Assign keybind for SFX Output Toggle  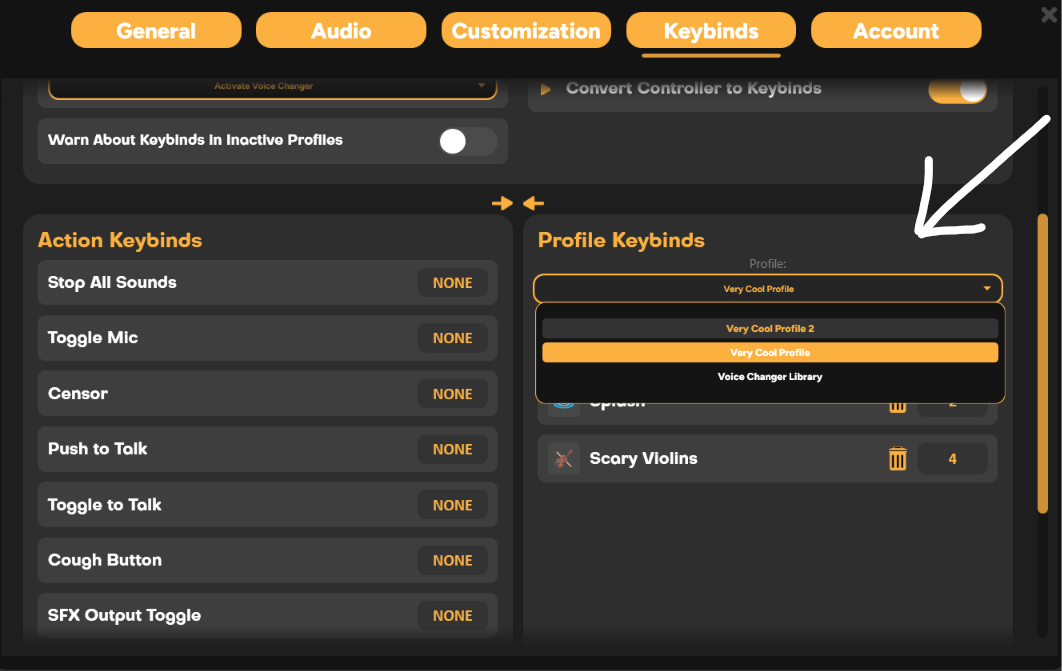452,616
